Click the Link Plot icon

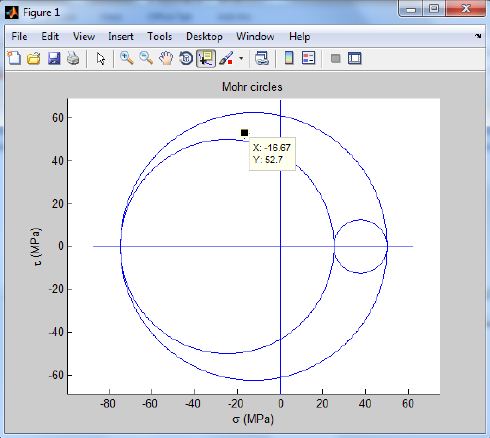[262, 59]
